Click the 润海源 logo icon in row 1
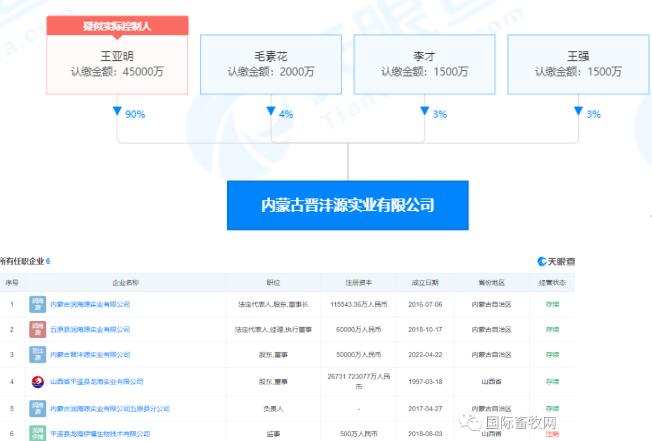The image size is (652, 441). click(x=37, y=303)
